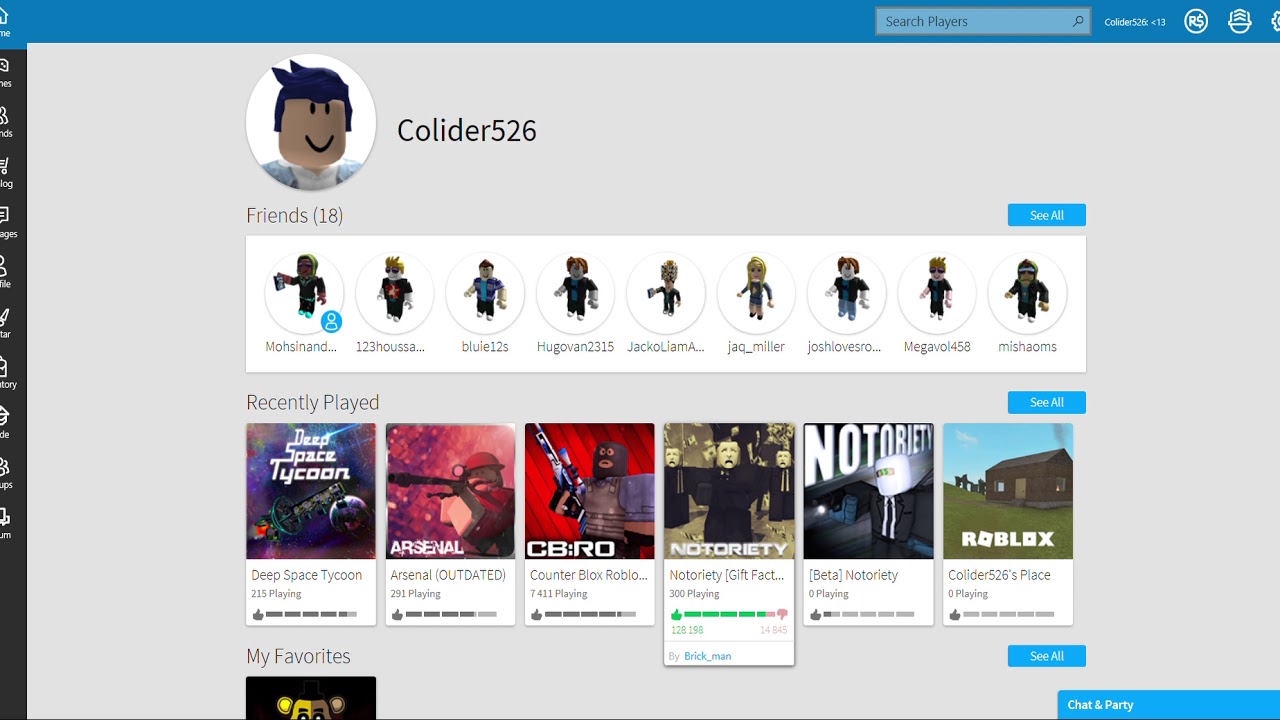Open friend Hugovan2315 avatar

click(x=575, y=293)
